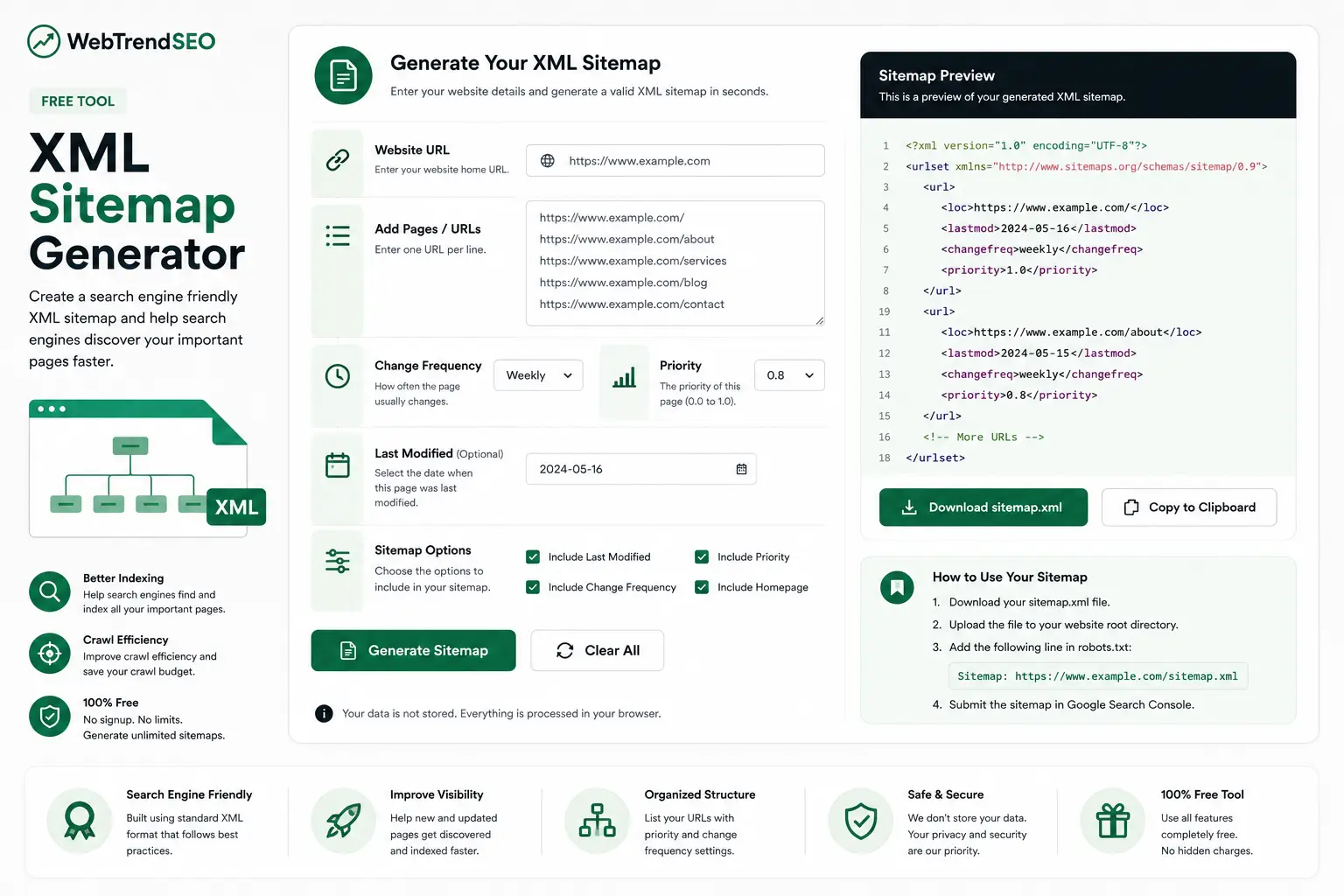
Task: Click the Last Modified date field 2024-05-16
Action: point(641,469)
